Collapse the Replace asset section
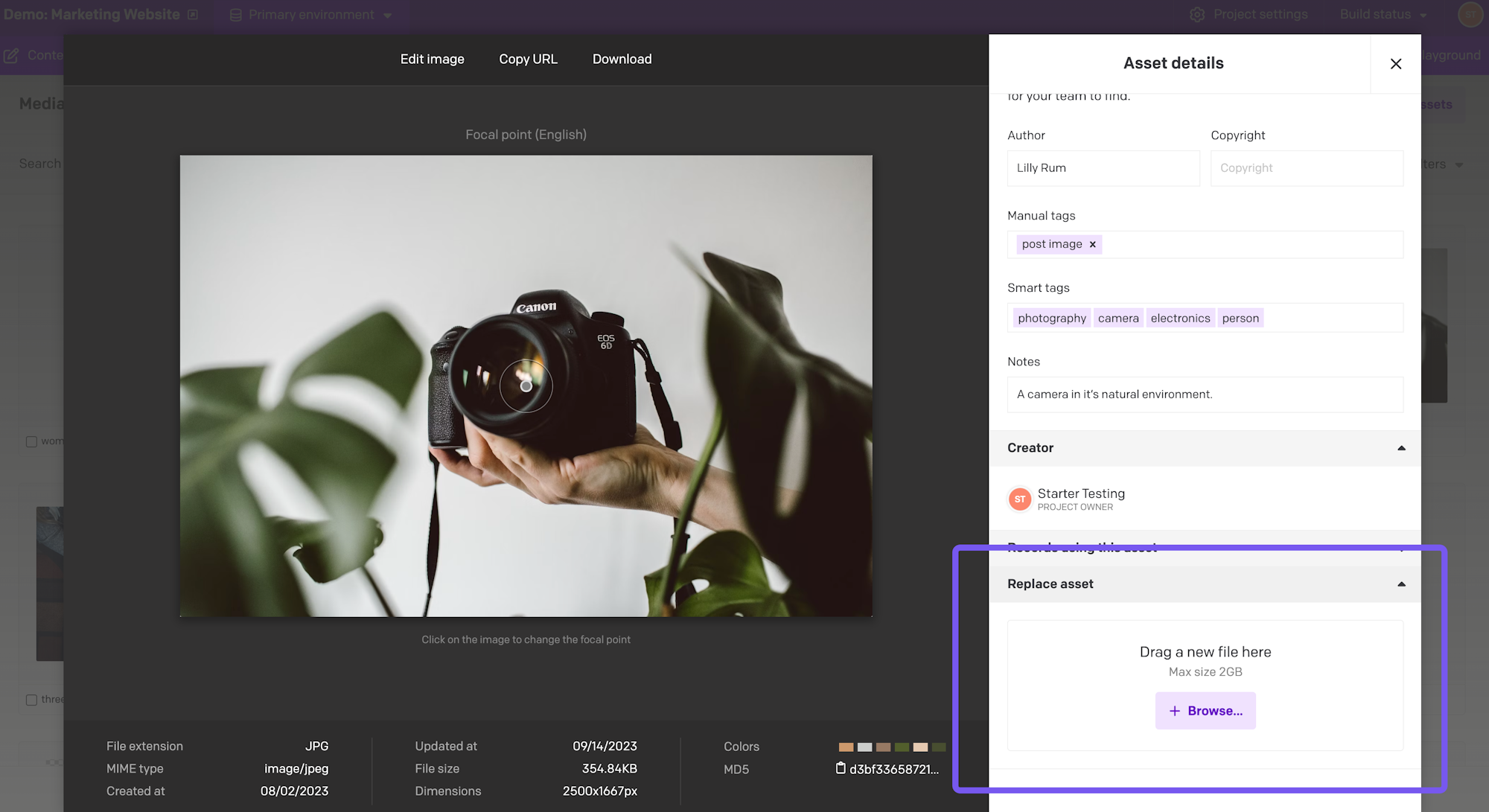The height and width of the screenshot is (812, 1489). tap(1401, 584)
